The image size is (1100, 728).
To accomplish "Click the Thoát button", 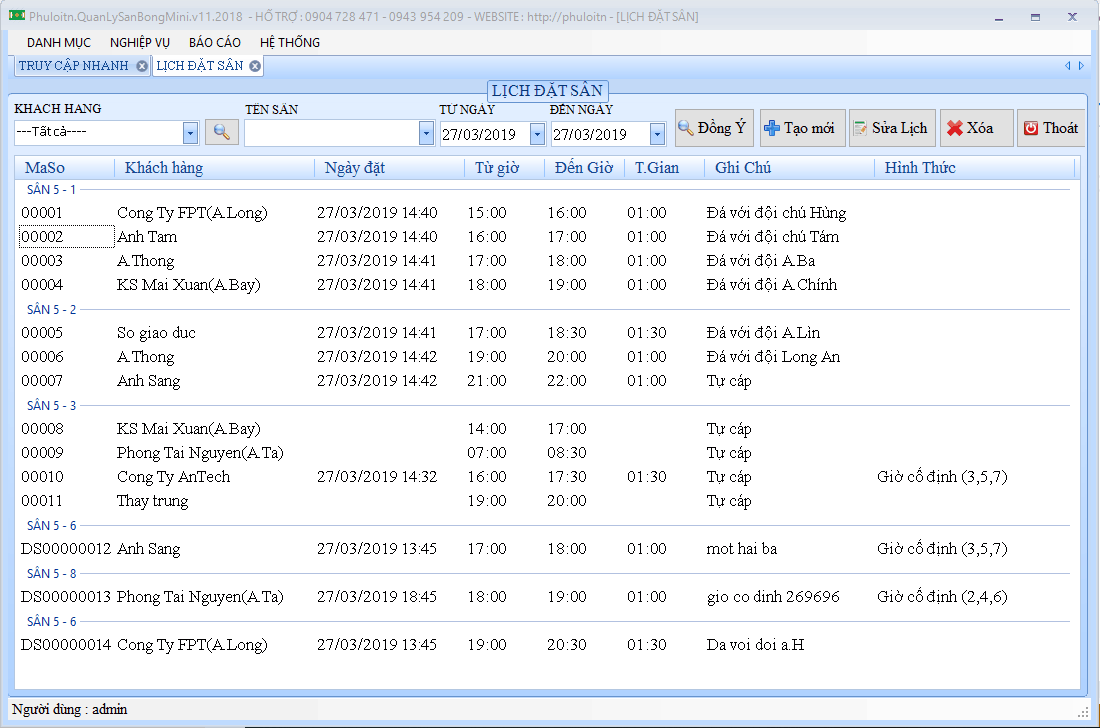I will coord(1051,128).
